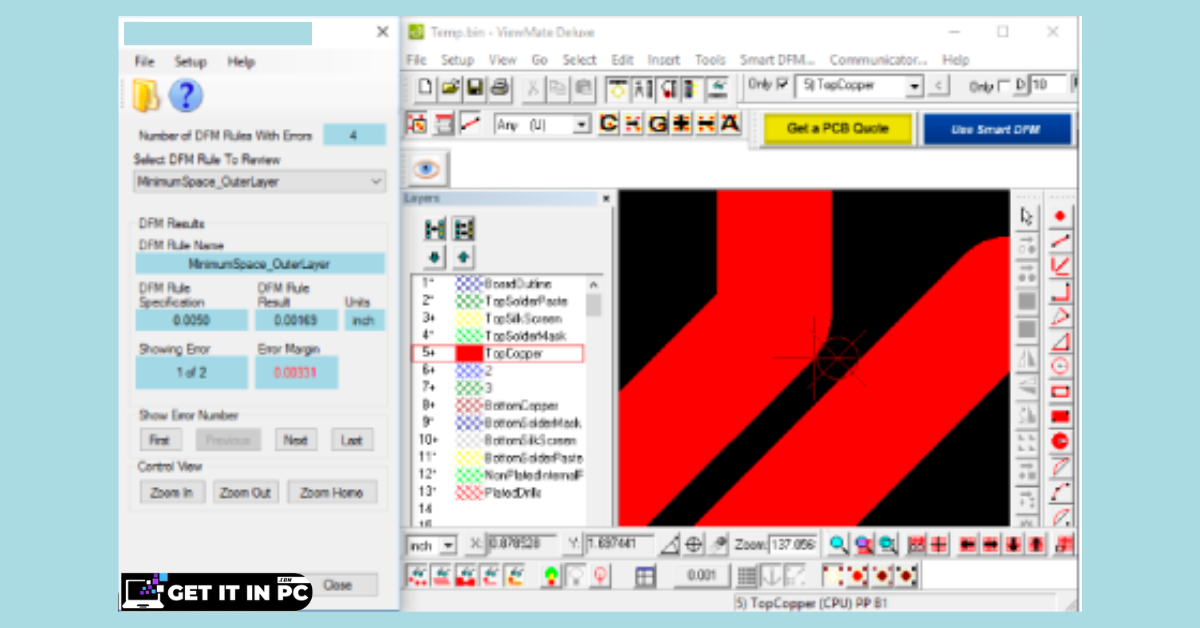Click the Open file folder icon in ViewMate toolbar
This screenshot has height=628, width=1200.
tap(450, 87)
